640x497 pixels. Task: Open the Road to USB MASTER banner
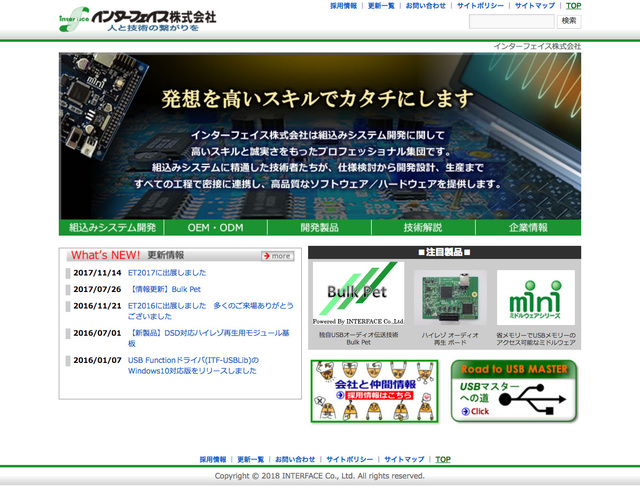[x=514, y=391]
